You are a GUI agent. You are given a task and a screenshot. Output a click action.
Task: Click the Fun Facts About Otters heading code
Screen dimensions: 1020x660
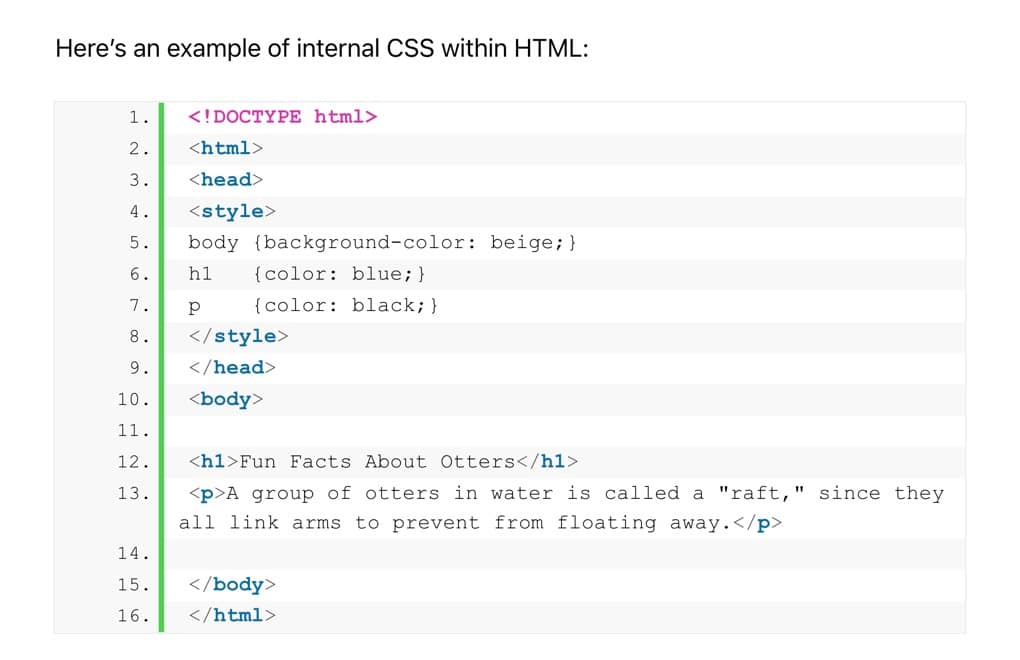point(383,461)
